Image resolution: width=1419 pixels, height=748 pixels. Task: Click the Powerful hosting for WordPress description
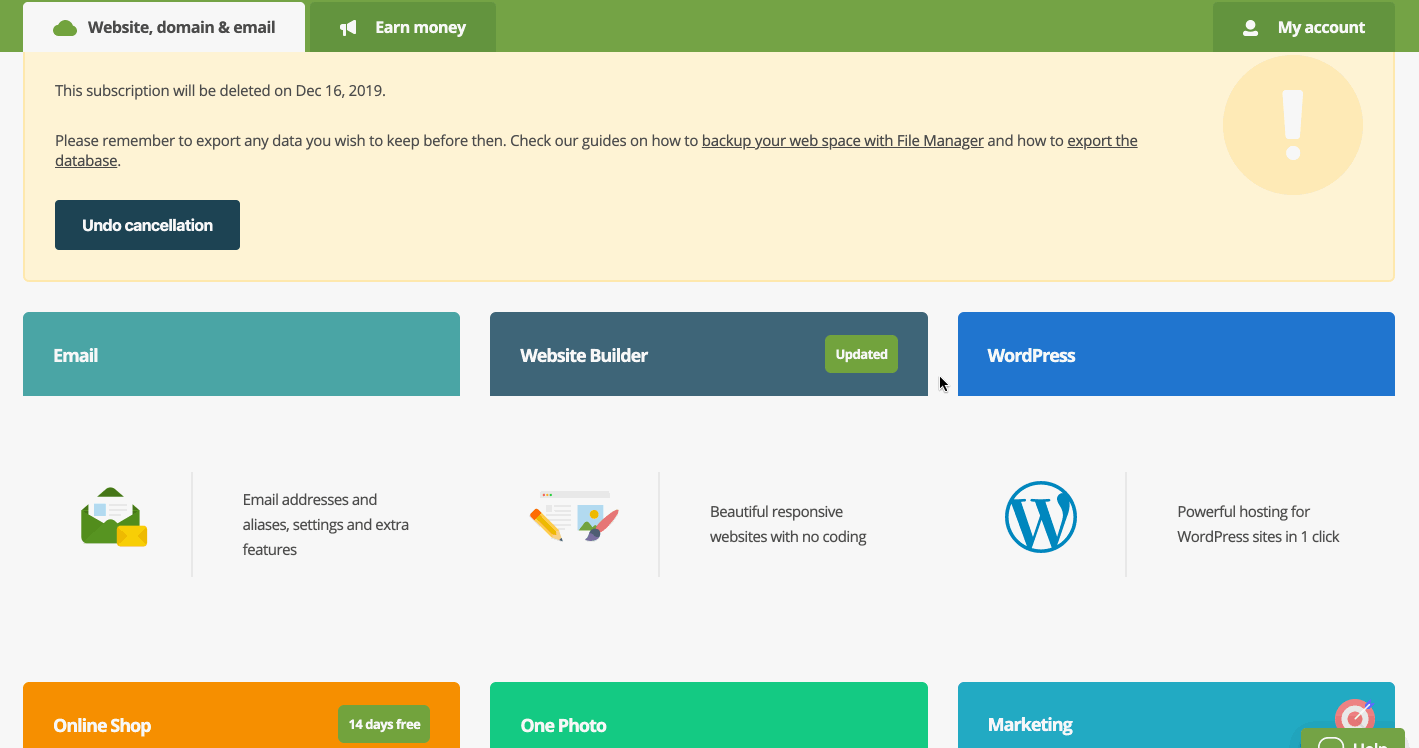[x=1258, y=525]
